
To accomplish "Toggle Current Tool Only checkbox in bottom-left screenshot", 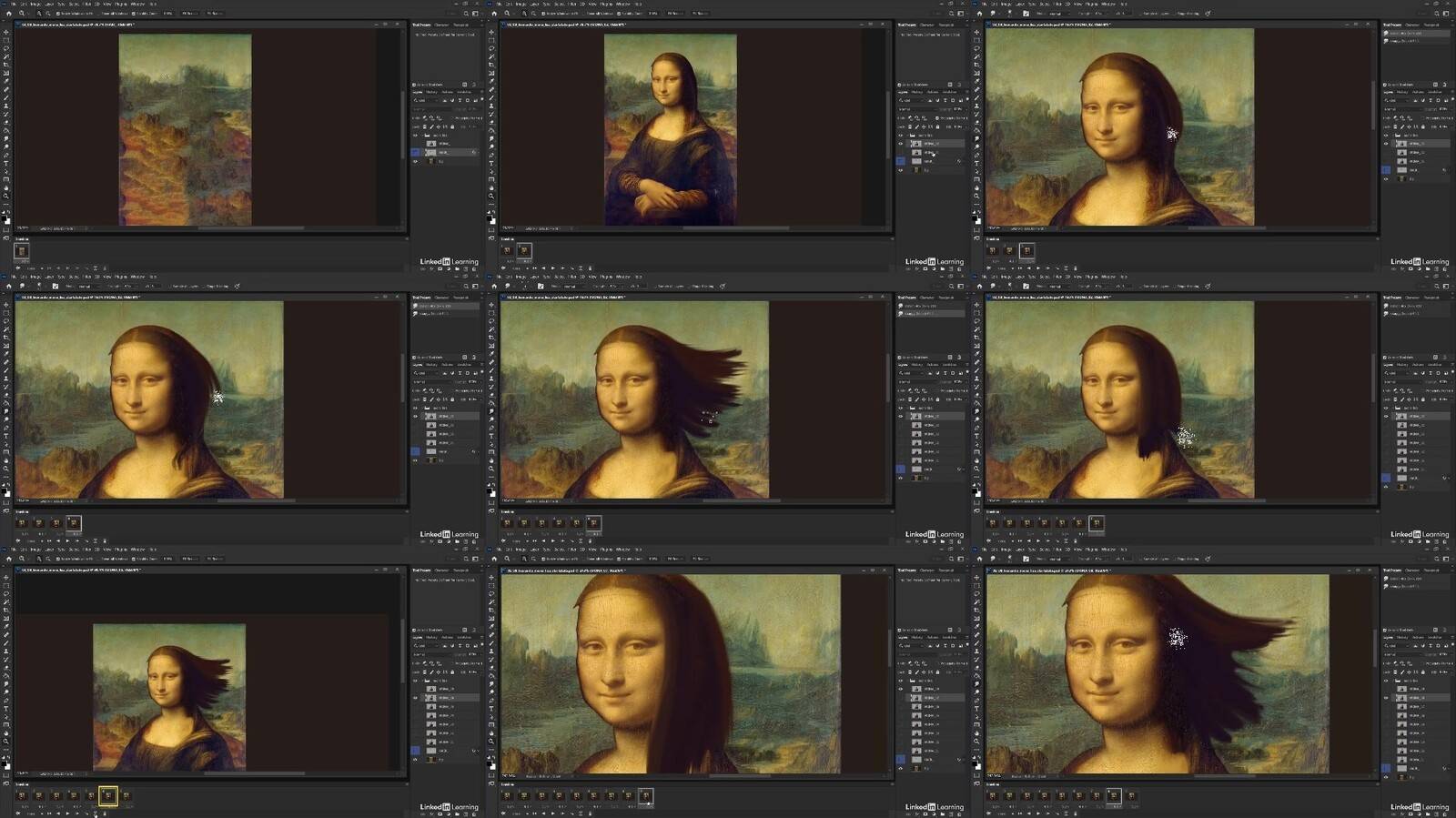I will [x=414, y=630].
